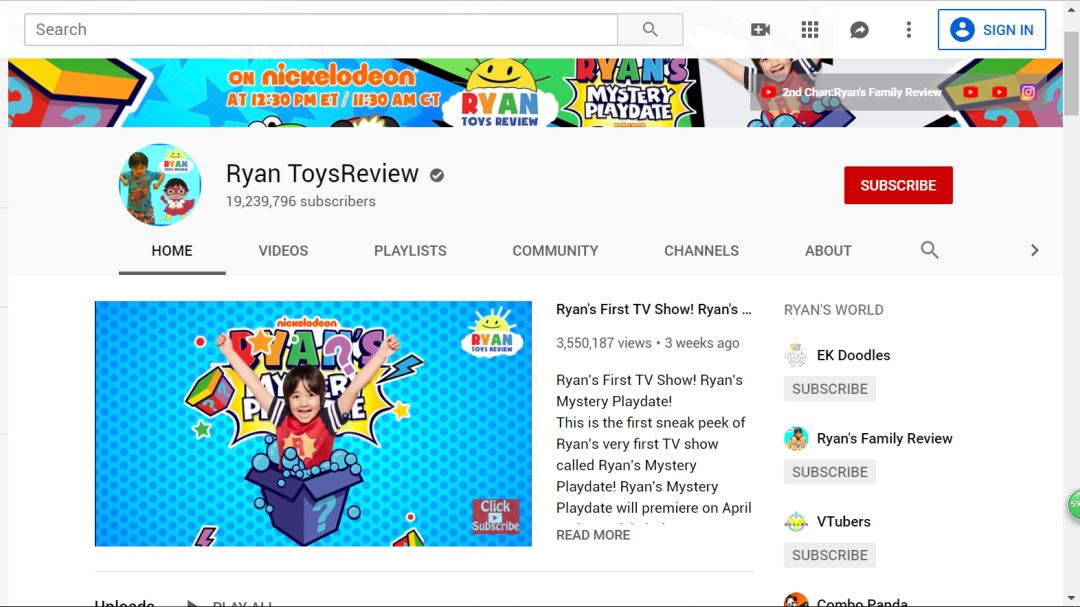The height and width of the screenshot is (607, 1080).
Task: Click the 3,550,187 views text
Action: point(603,343)
